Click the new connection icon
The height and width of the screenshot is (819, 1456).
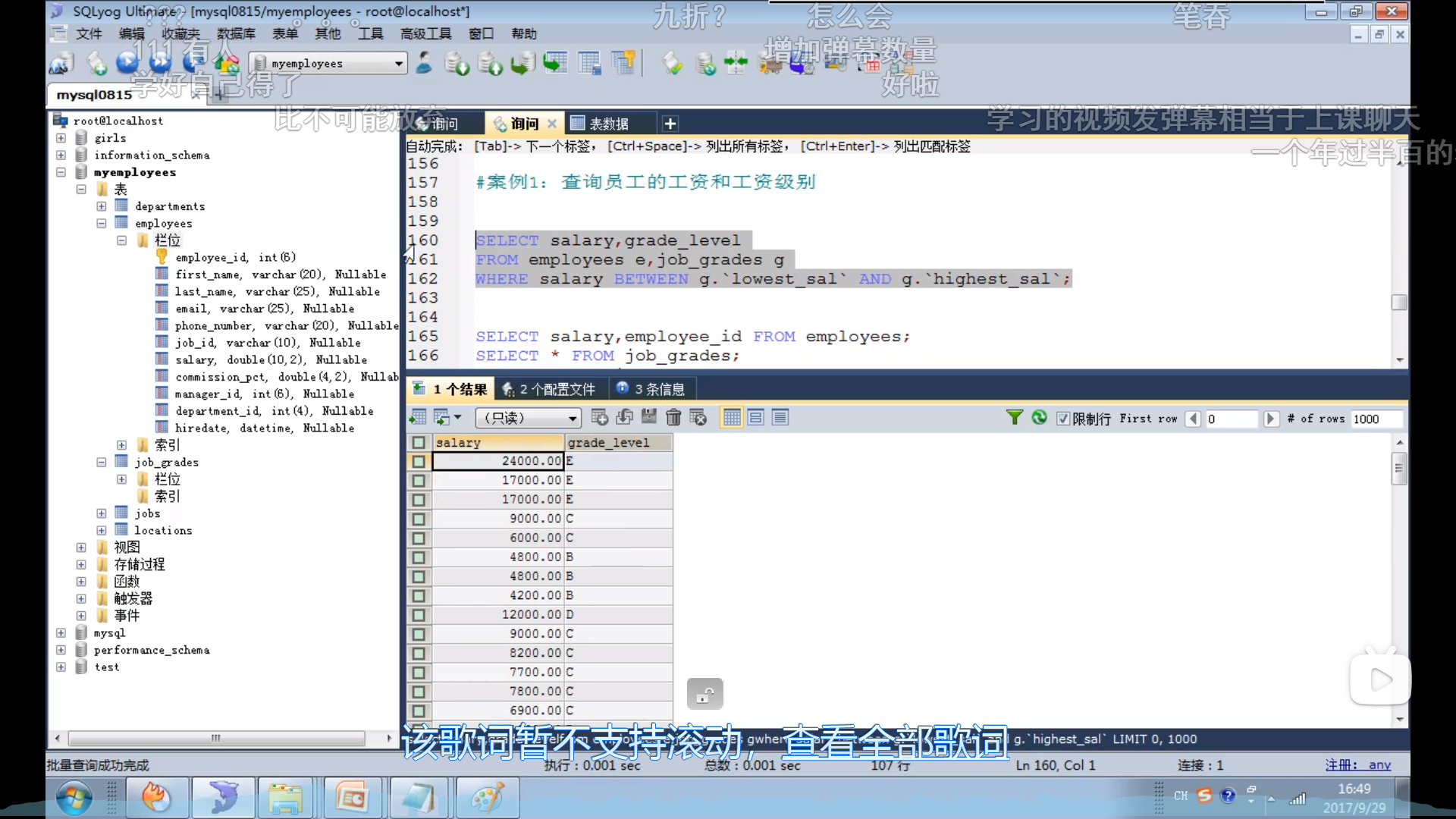point(61,64)
